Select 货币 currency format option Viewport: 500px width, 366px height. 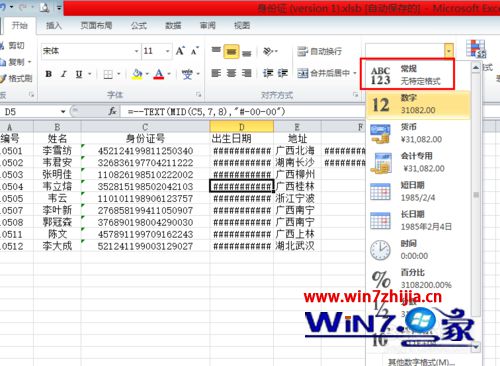coord(418,133)
